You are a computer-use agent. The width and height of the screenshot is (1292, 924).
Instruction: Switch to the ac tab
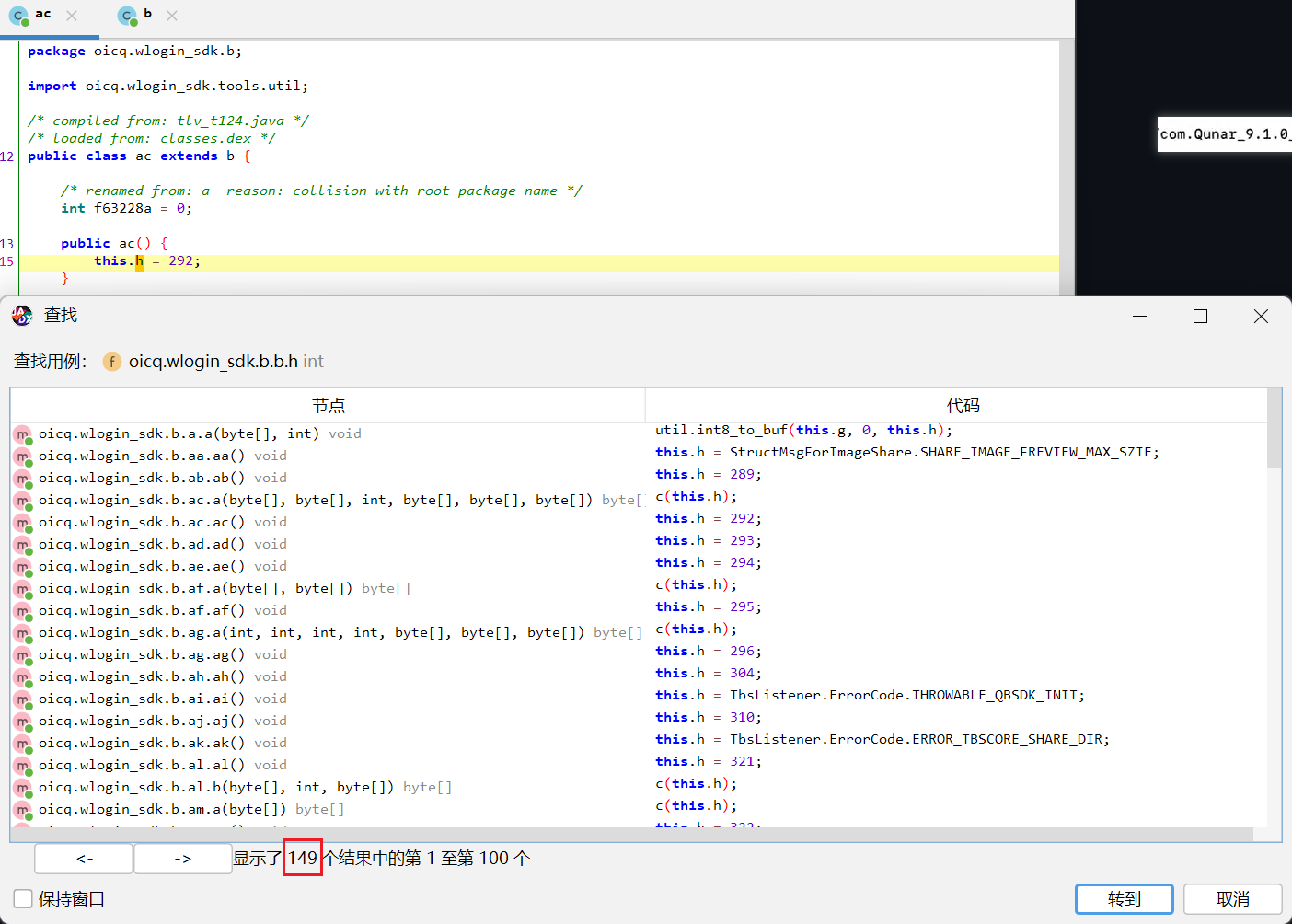42,15
